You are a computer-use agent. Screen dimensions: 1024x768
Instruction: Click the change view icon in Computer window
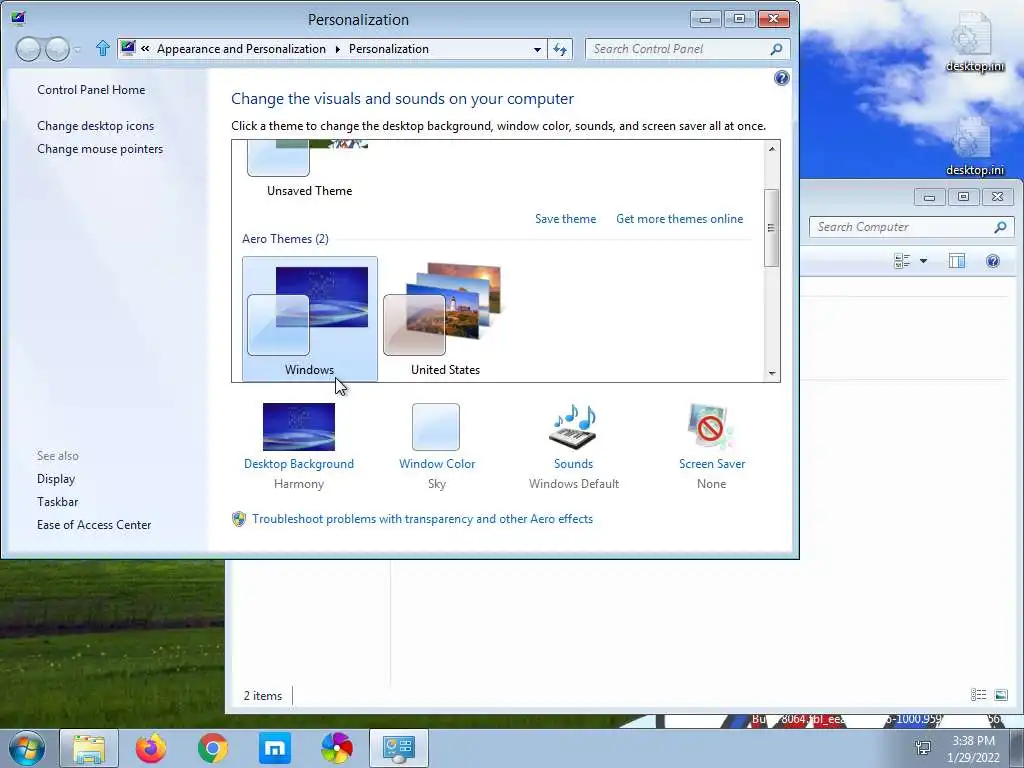click(902, 261)
